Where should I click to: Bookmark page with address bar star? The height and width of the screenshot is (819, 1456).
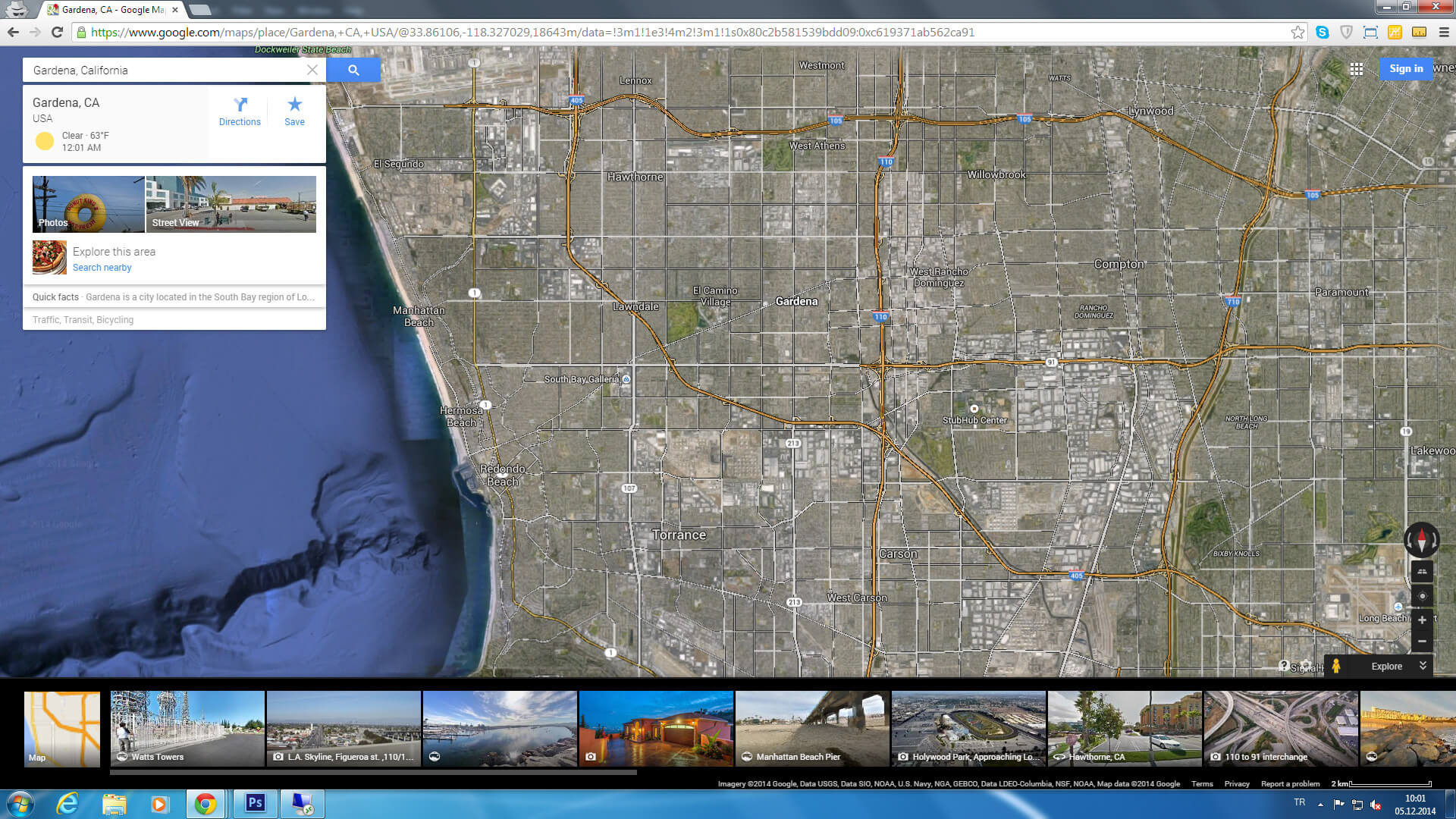[1298, 32]
